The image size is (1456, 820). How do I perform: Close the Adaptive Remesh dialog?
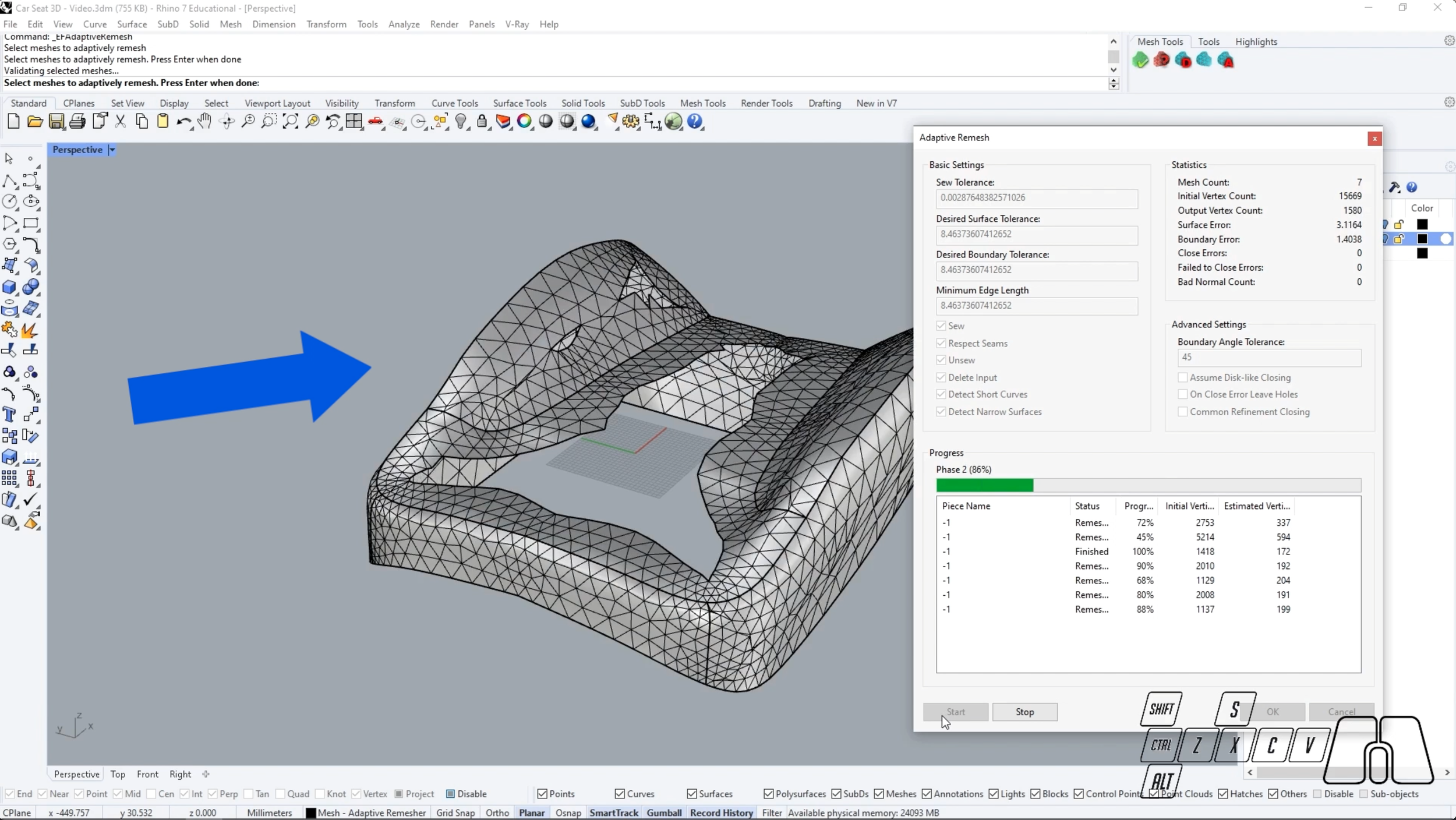(1374, 139)
